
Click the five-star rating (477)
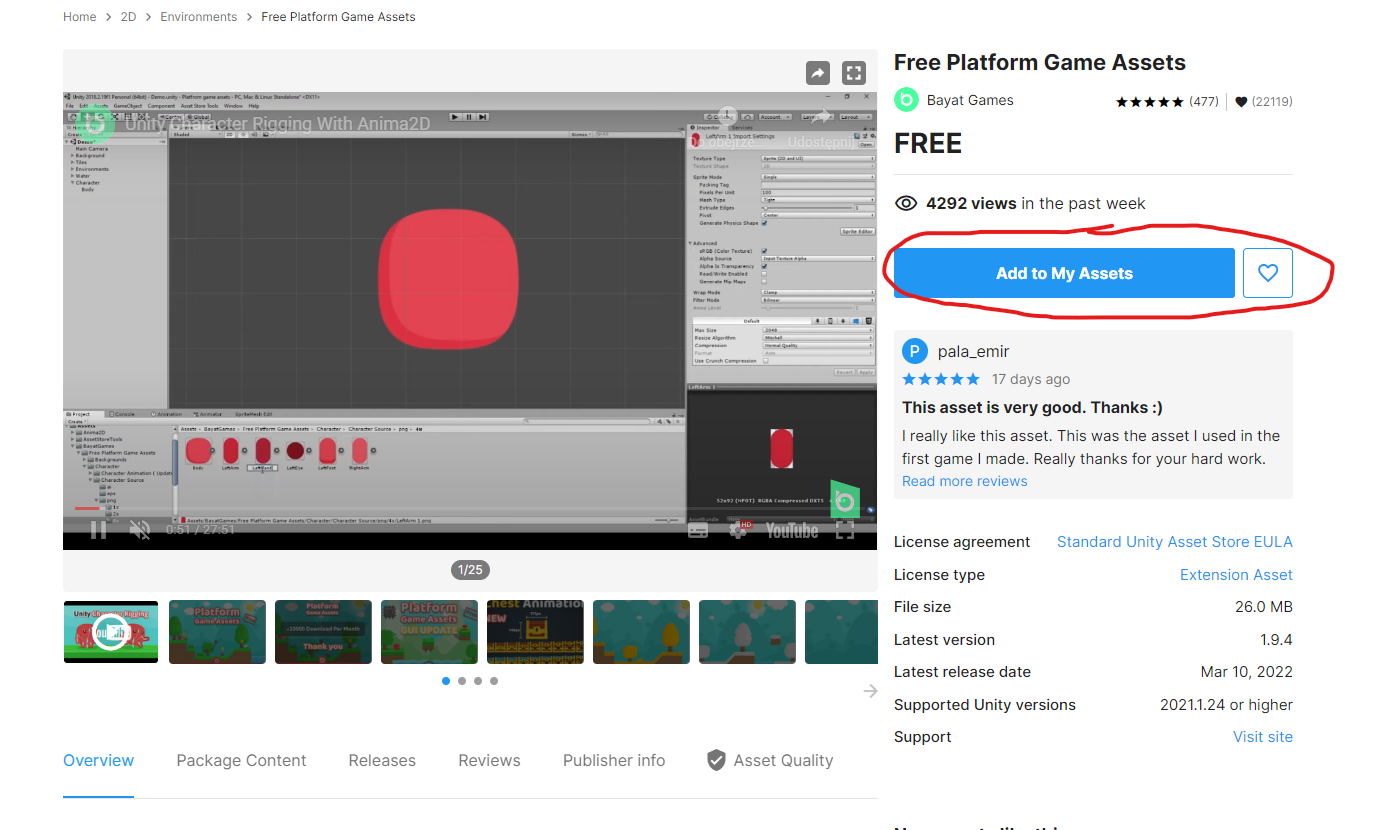coord(1167,102)
